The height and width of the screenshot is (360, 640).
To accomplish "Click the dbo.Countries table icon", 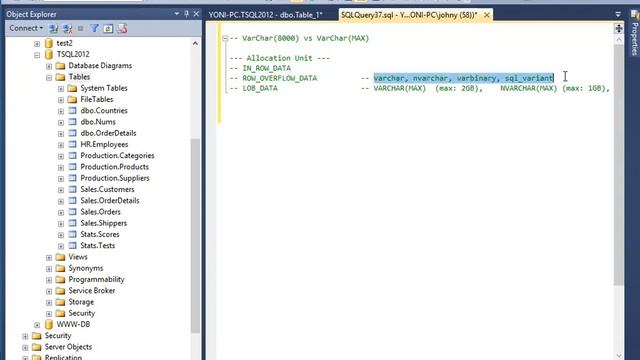I will [72, 111].
